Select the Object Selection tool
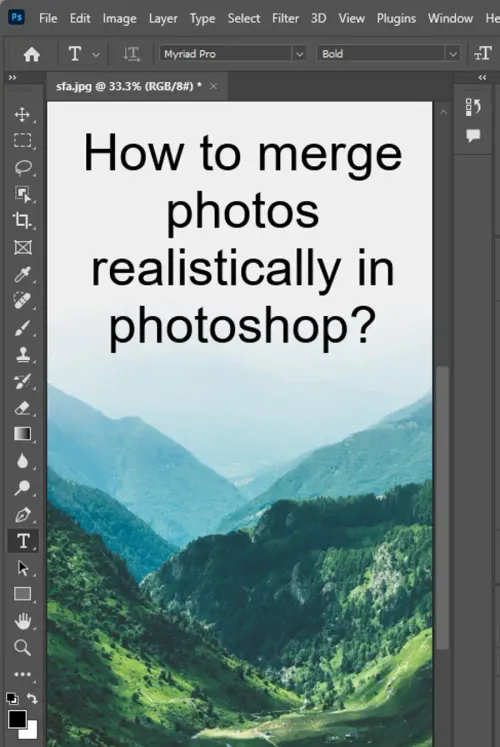The width and height of the screenshot is (500, 747). point(22,194)
